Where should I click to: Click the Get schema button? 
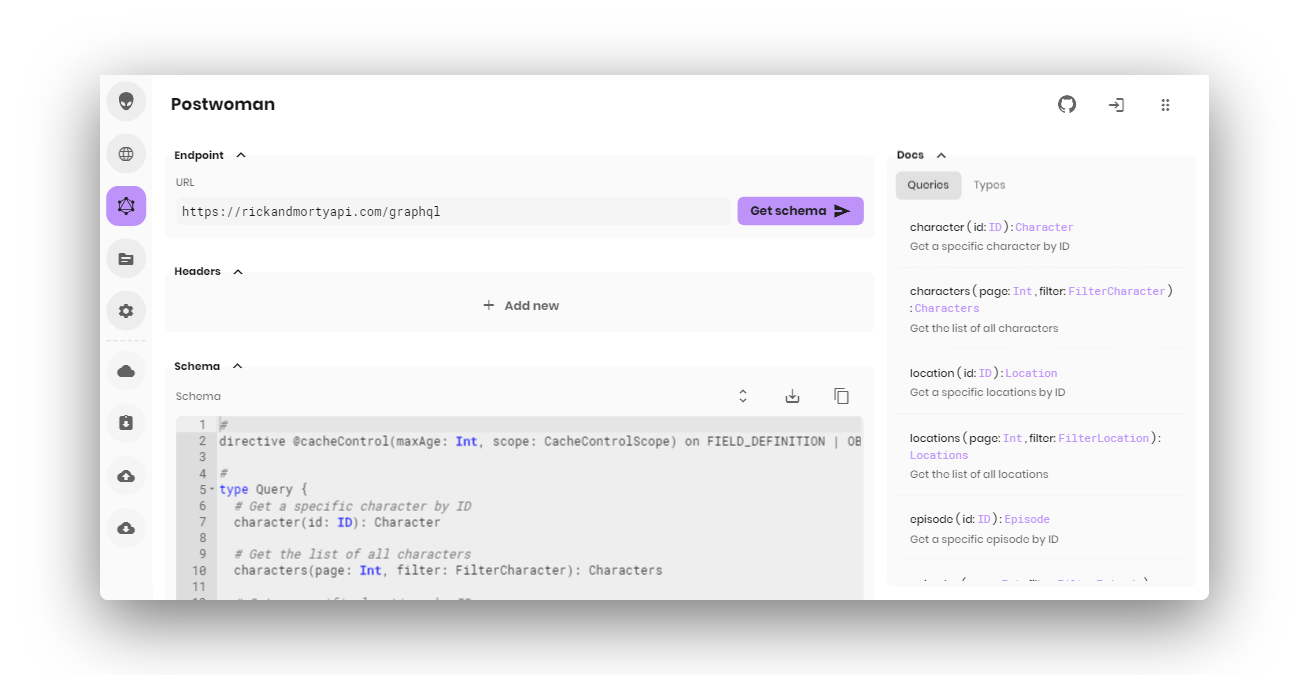point(800,211)
